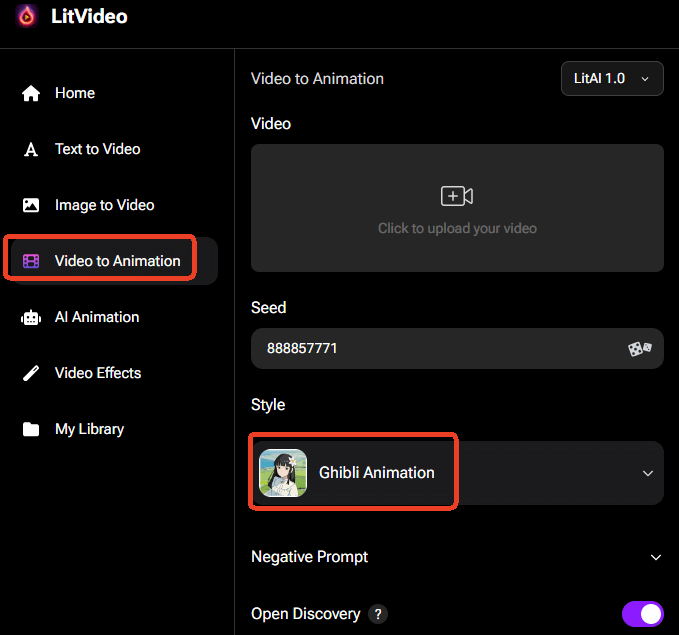The height and width of the screenshot is (635, 679).
Task: Click the Home house icon
Action: coord(31,93)
